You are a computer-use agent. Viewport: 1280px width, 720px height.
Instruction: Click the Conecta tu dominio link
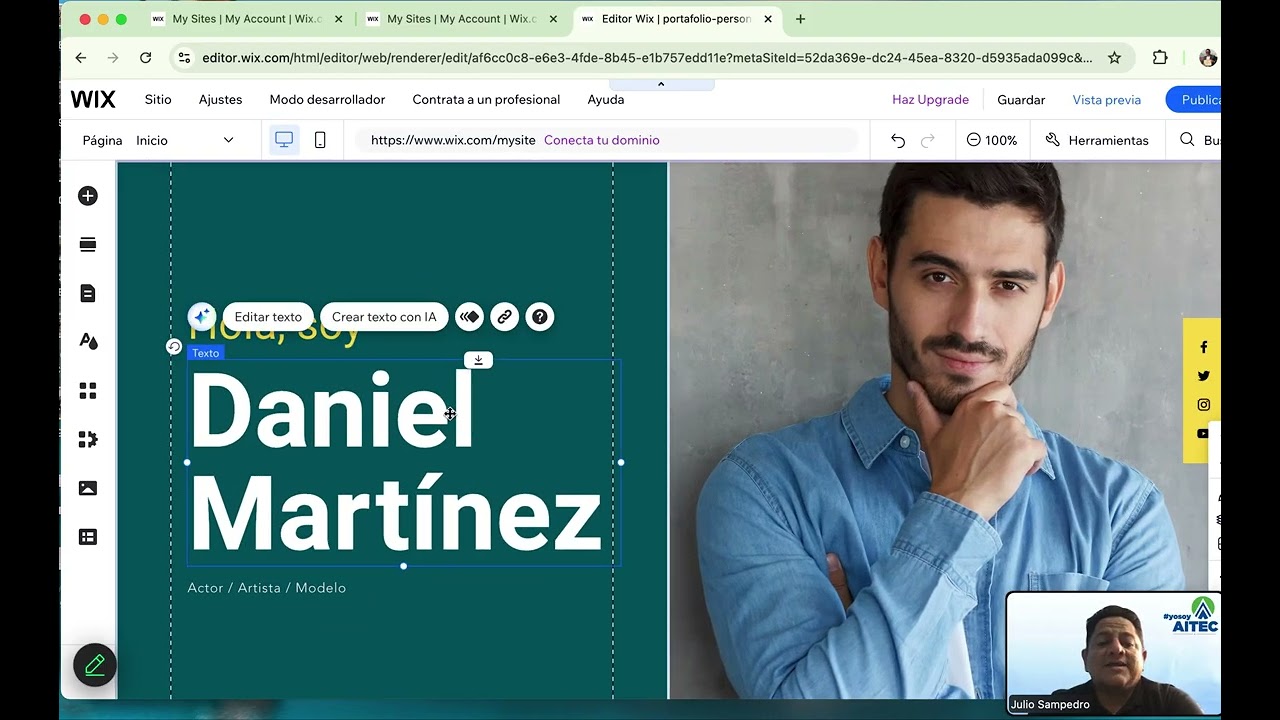tap(602, 140)
